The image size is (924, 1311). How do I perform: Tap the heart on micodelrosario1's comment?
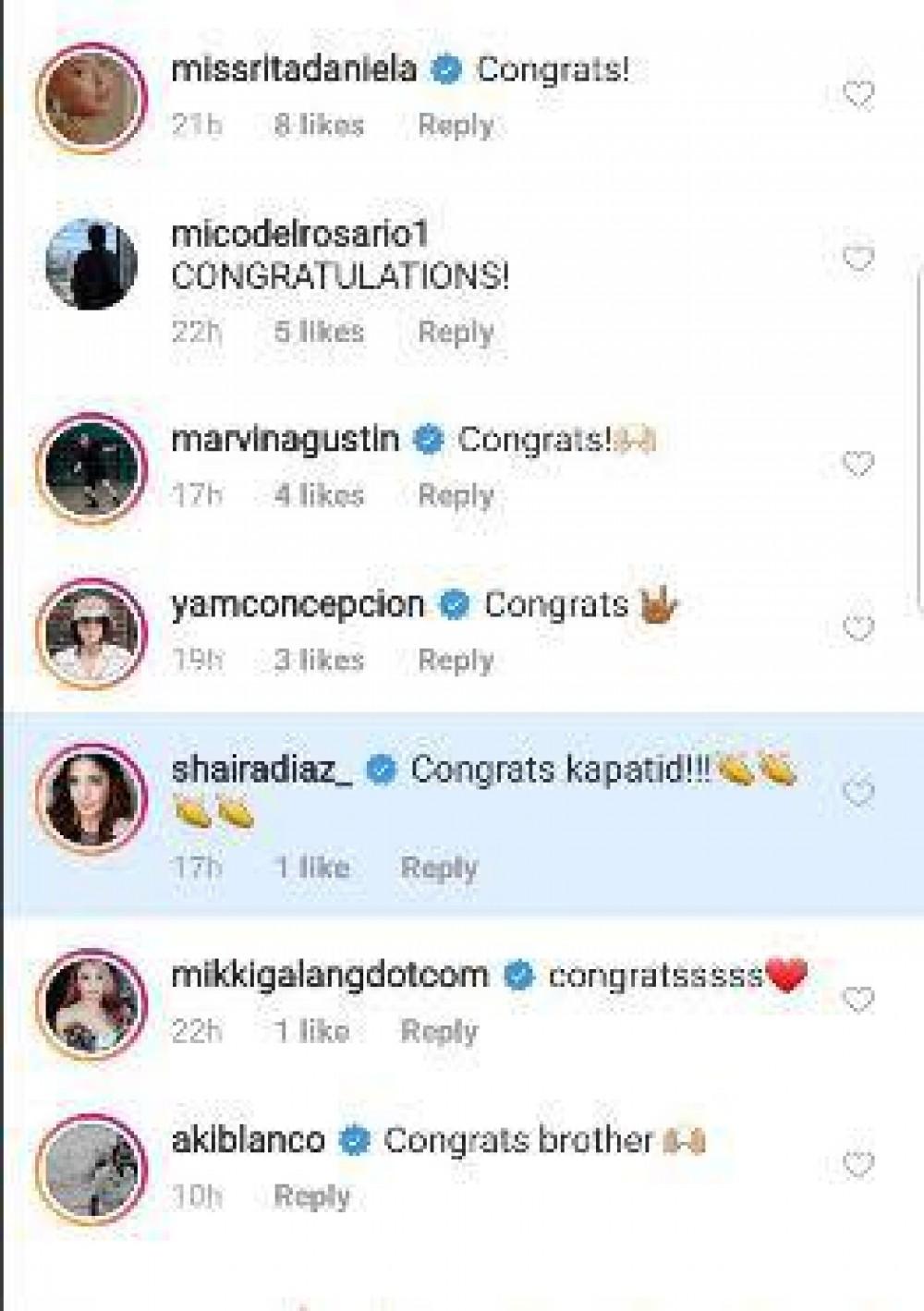click(x=858, y=259)
